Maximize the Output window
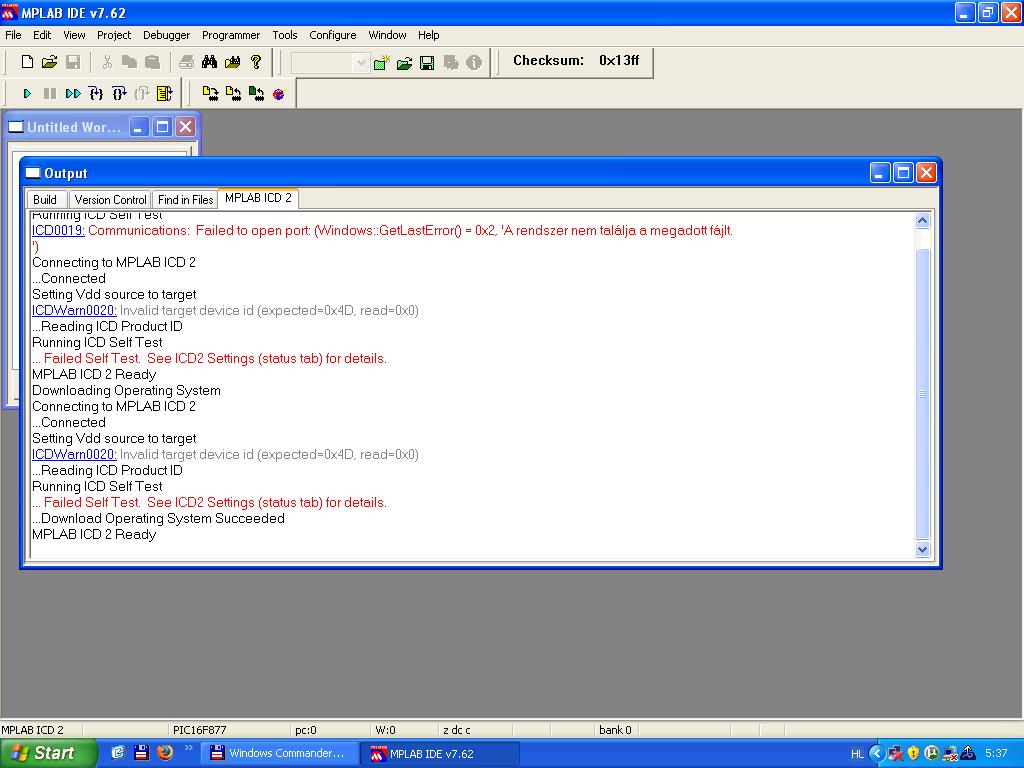The image size is (1024, 768). (x=903, y=173)
